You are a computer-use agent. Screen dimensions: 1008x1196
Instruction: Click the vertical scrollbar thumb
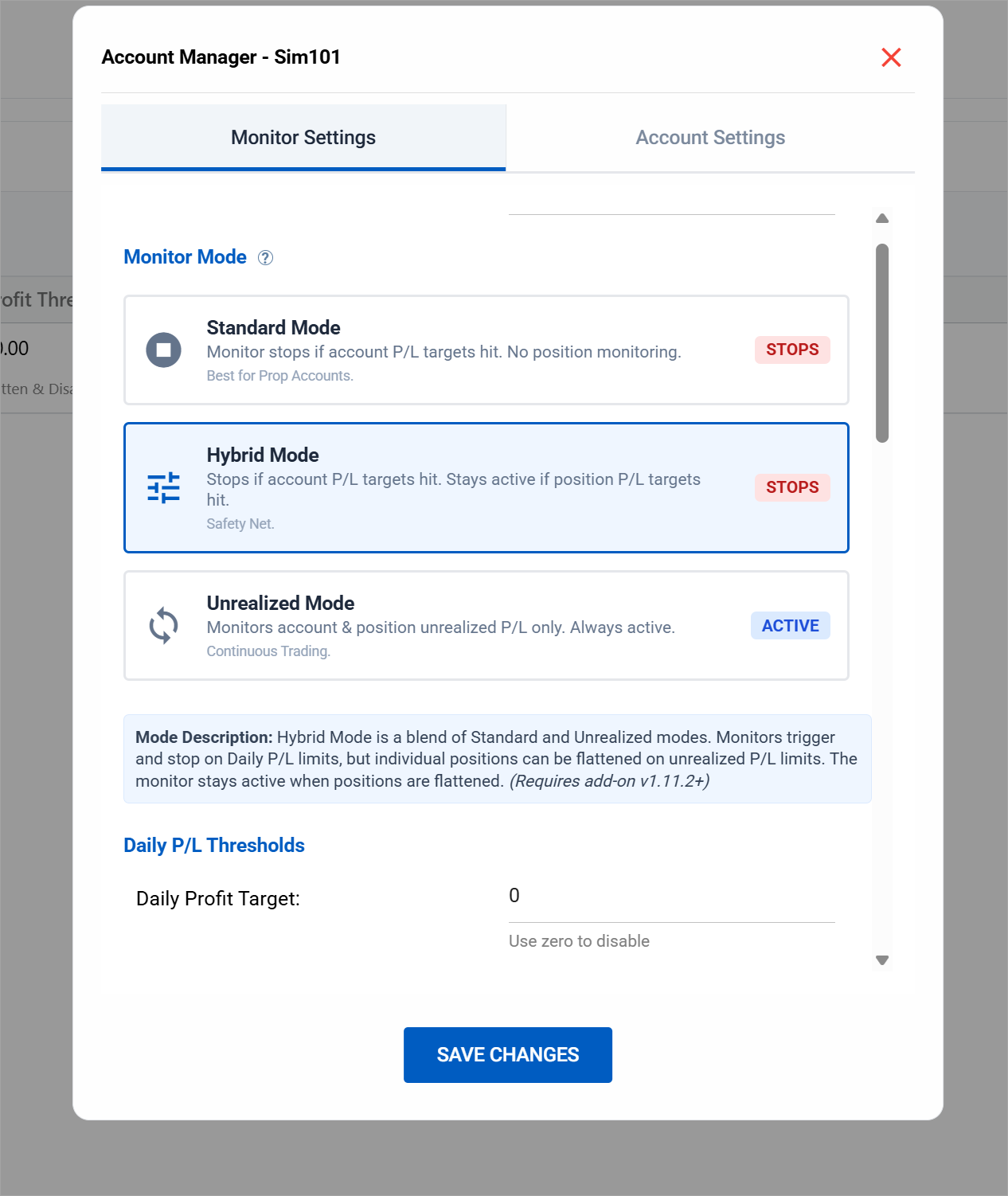[882, 342]
